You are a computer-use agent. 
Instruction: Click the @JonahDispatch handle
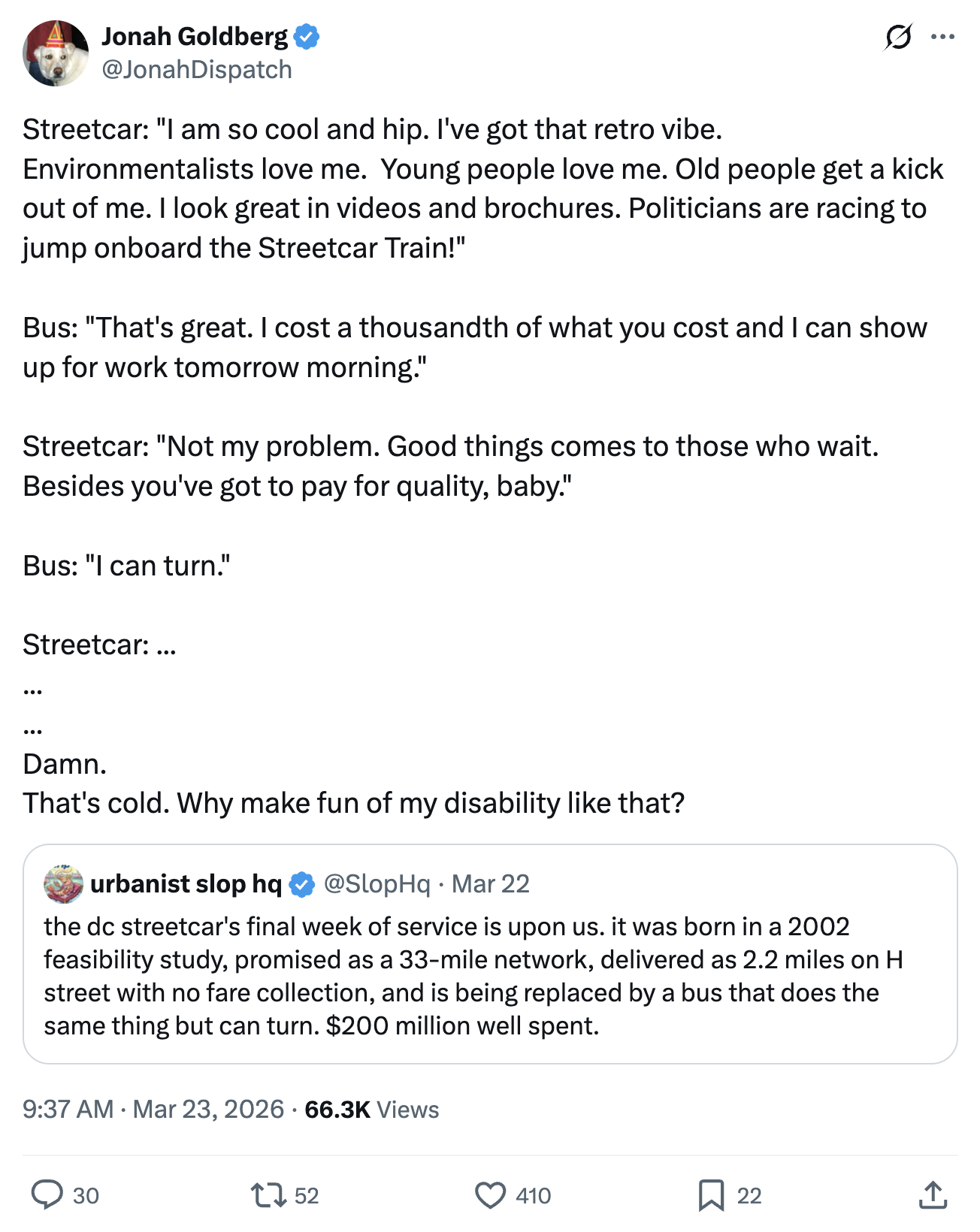coord(197,69)
